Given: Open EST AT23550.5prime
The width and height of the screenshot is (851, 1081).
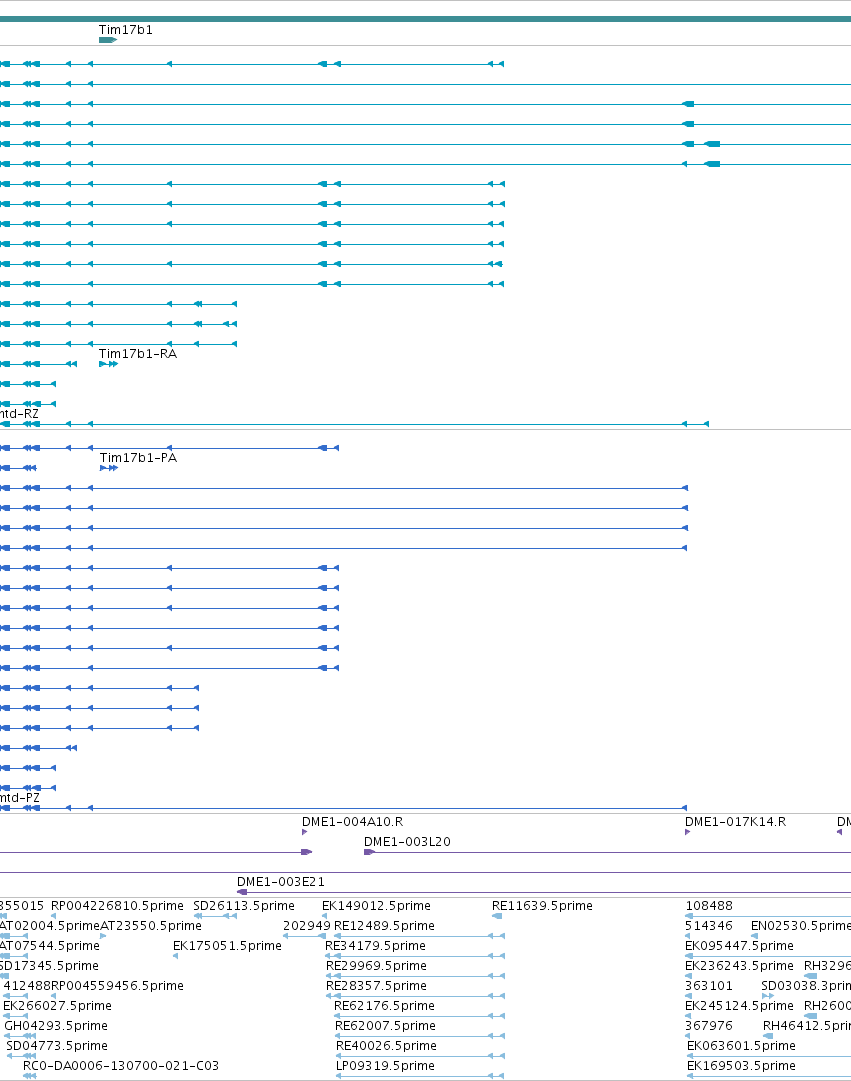Looking at the screenshot, I should click(151, 926).
